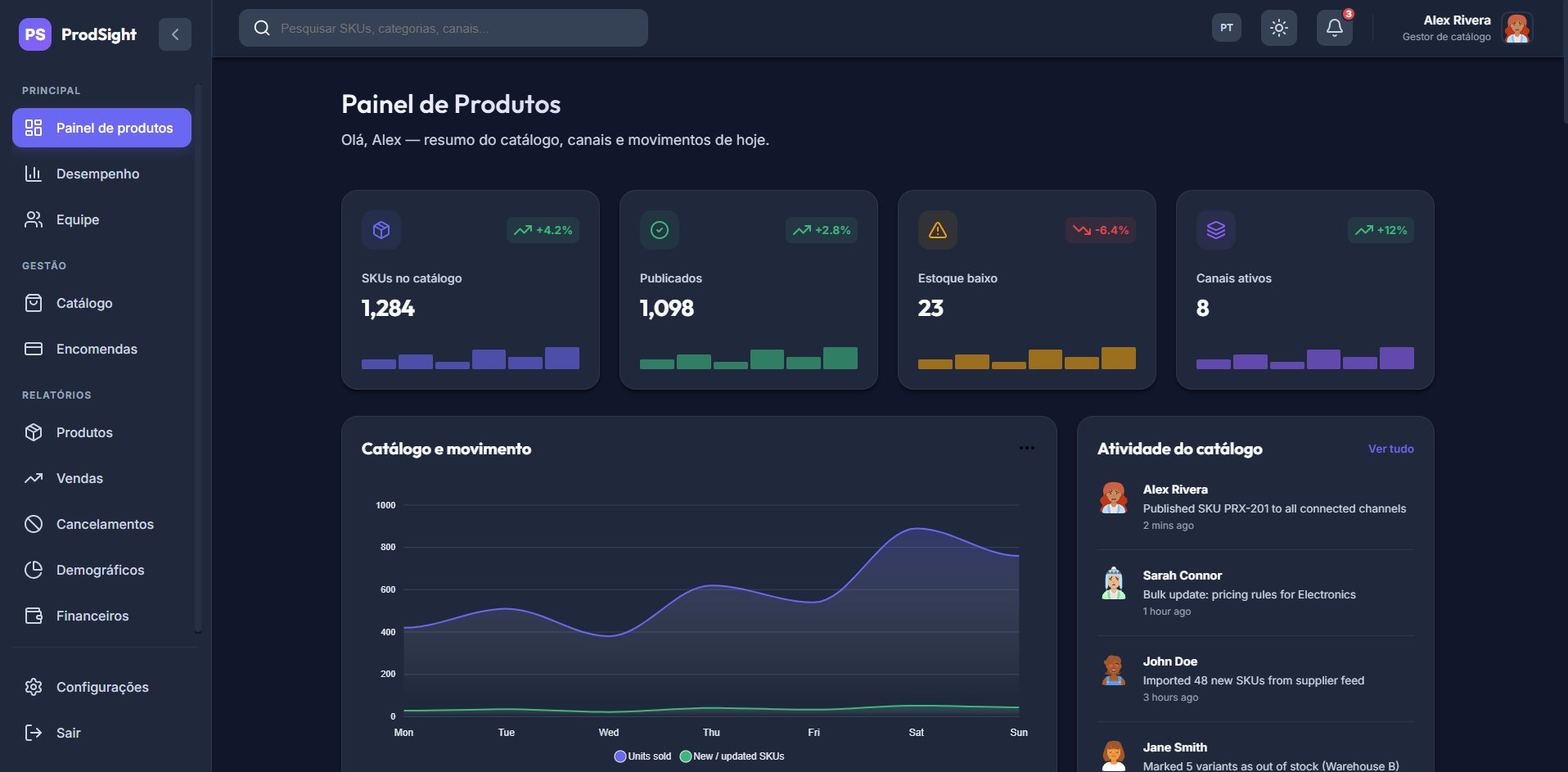Click the 1,098 Publicados value
This screenshot has width=1568, height=772.
click(667, 309)
